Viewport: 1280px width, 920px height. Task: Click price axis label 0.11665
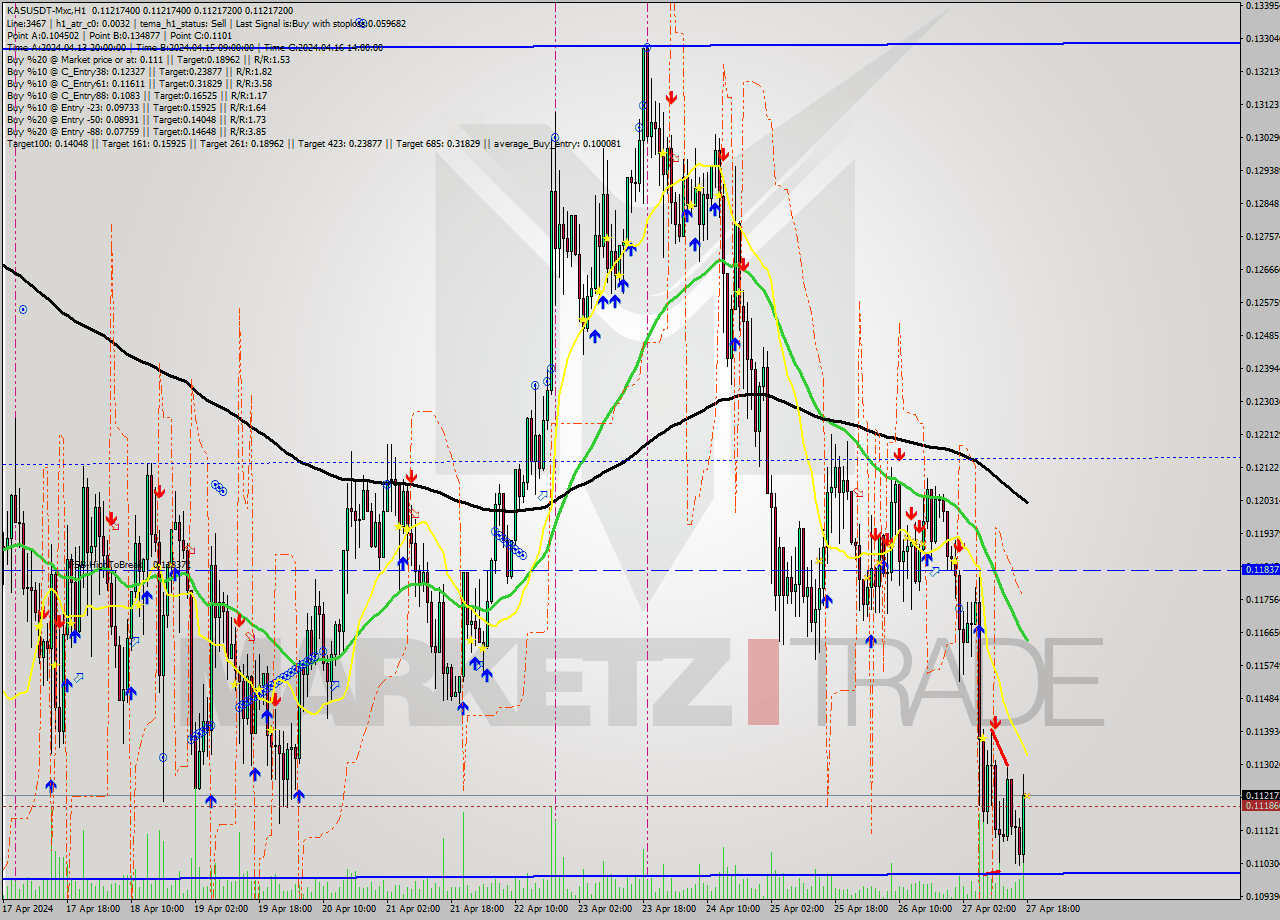1262,632
